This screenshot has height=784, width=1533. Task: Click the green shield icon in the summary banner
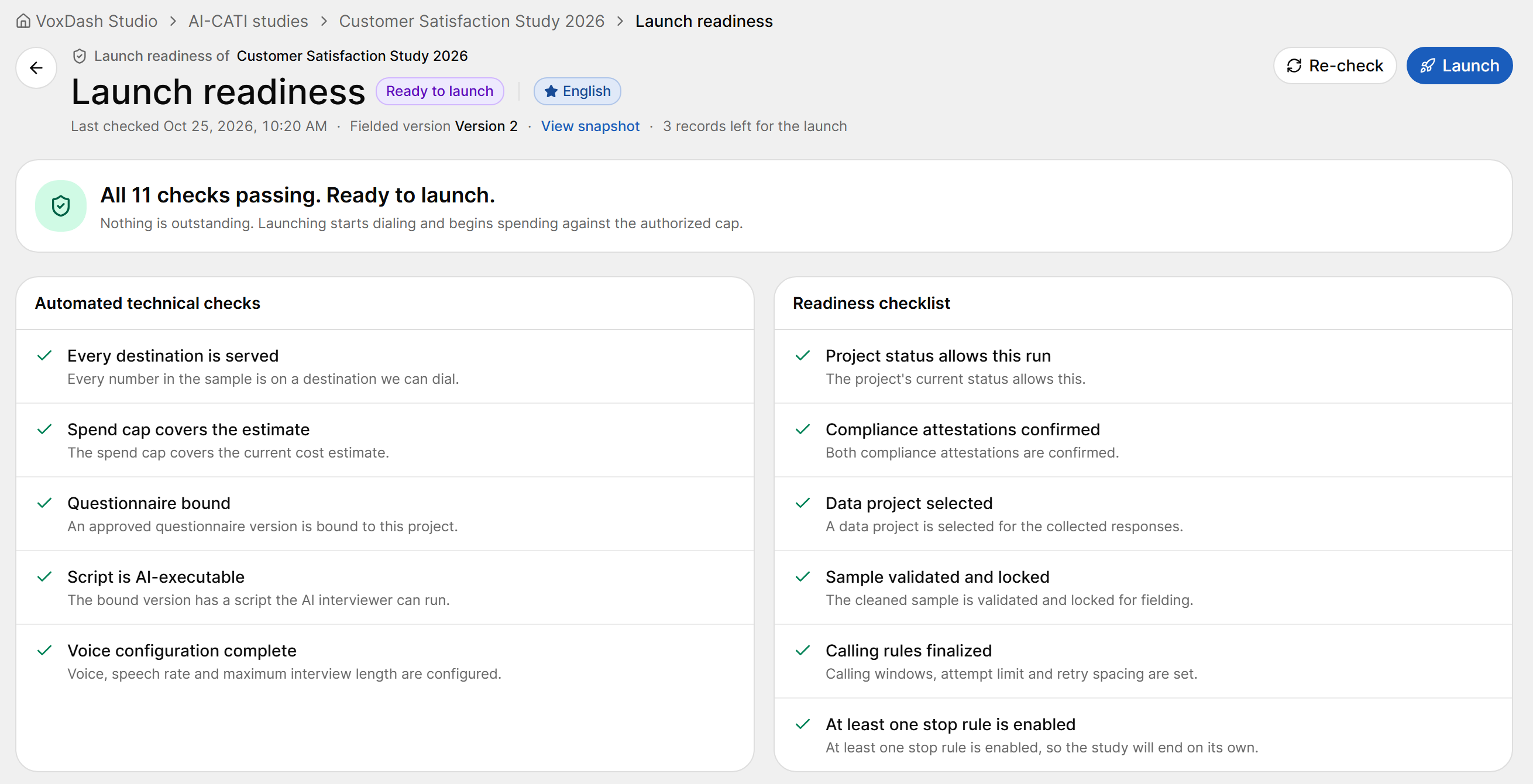[61, 206]
